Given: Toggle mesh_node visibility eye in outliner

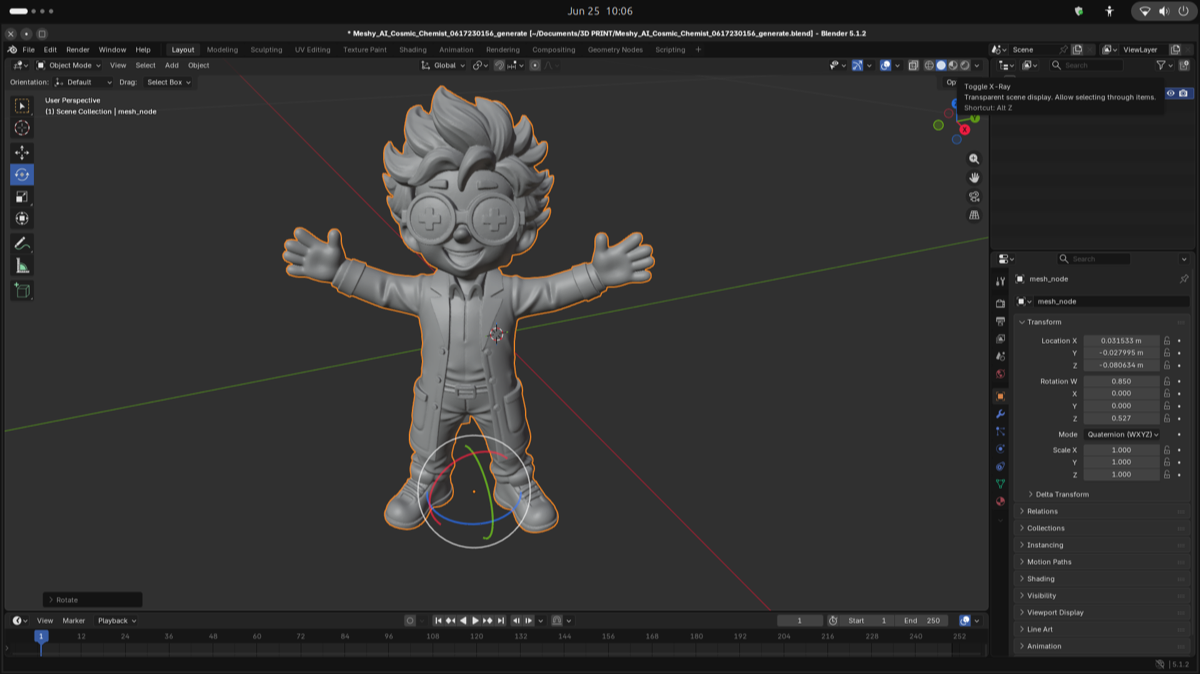Looking at the screenshot, I should pyautogui.click(x=1171, y=93).
